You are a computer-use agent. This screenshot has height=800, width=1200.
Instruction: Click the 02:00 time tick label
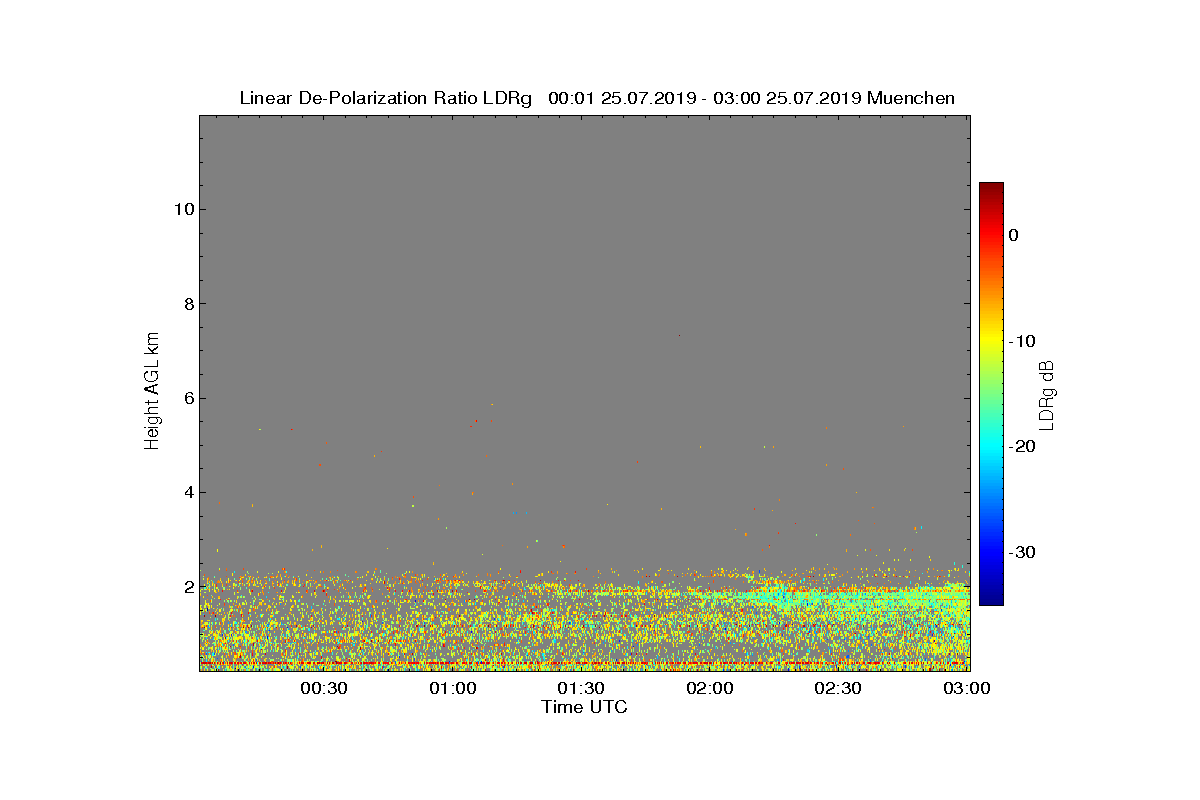point(710,688)
